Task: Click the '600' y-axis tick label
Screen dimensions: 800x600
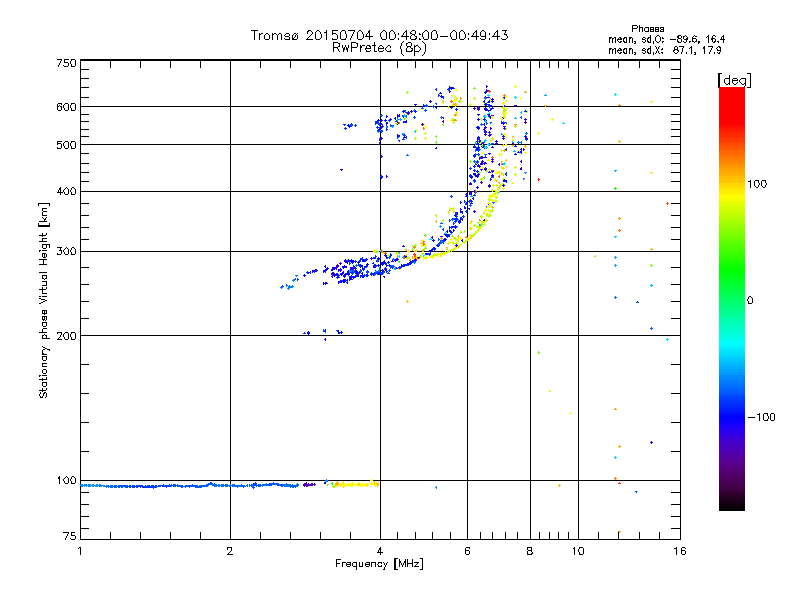Action: point(66,107)
